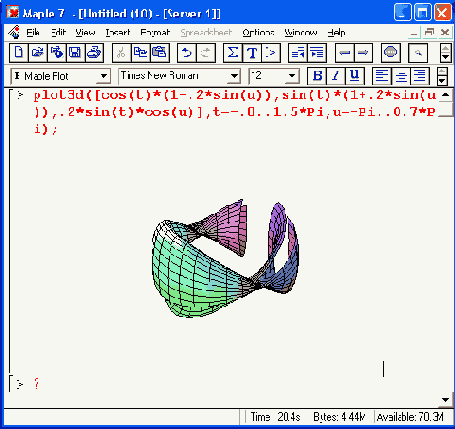Toggle Italic formatting
This screenshot has height=429, width=455.
[x=336, y=76]
